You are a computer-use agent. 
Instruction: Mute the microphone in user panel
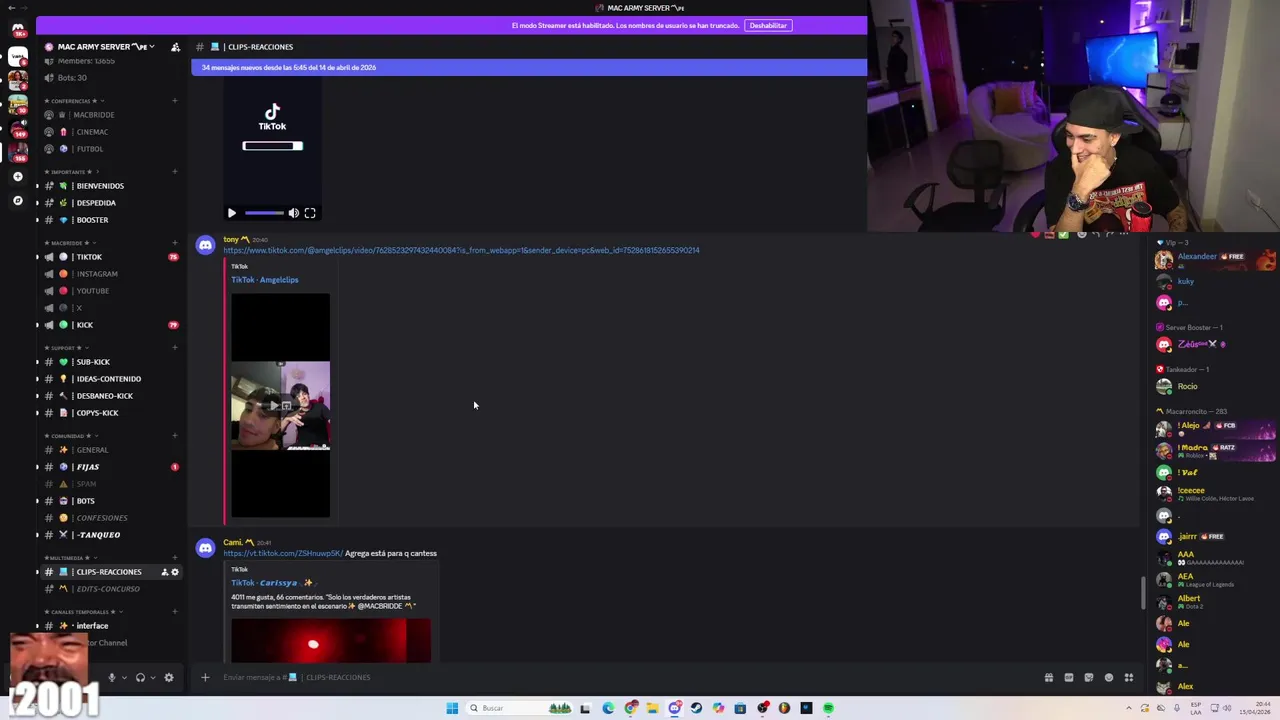click(x=111, y=677)
